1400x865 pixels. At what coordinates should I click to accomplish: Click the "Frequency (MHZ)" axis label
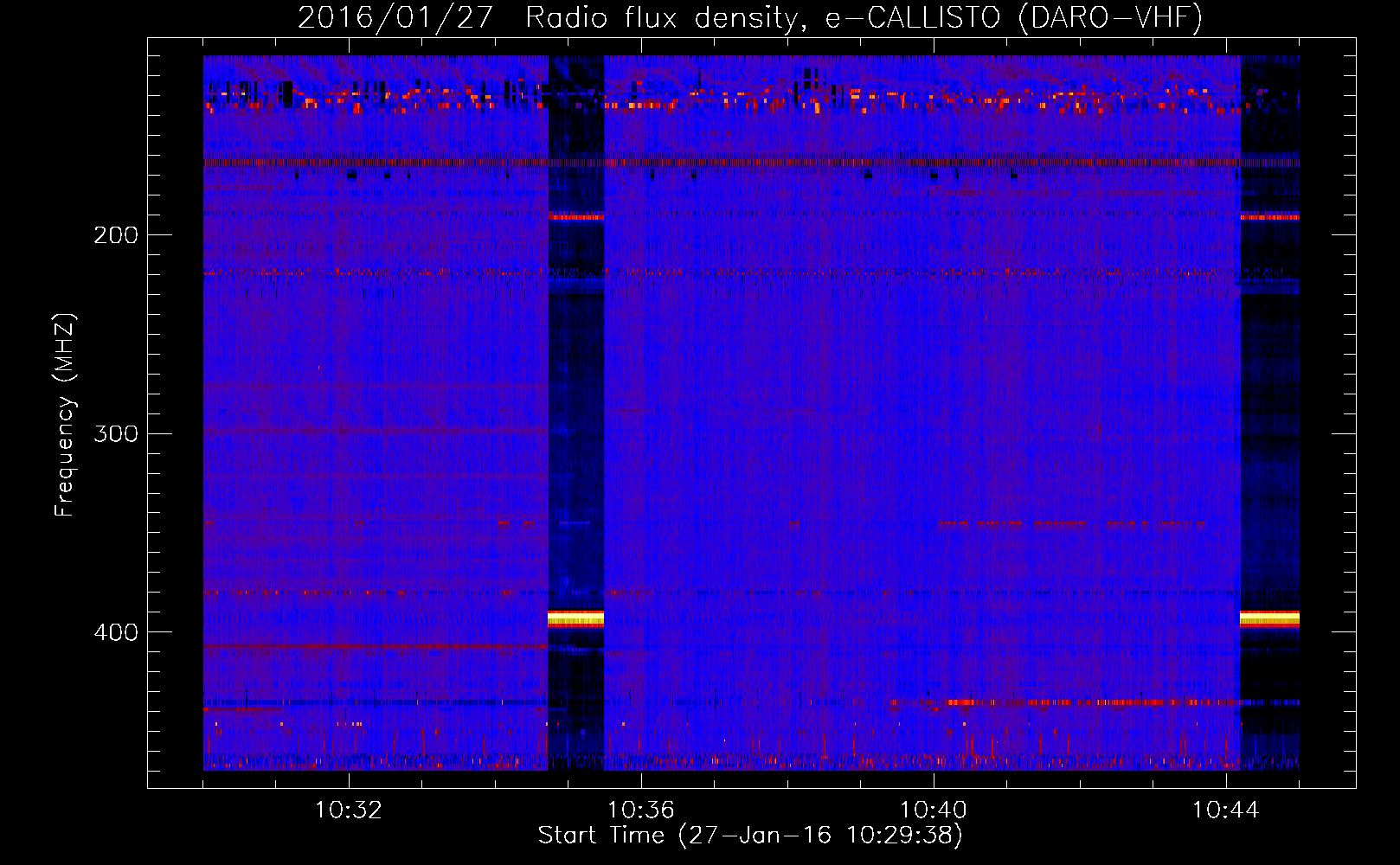pos(65,415)
